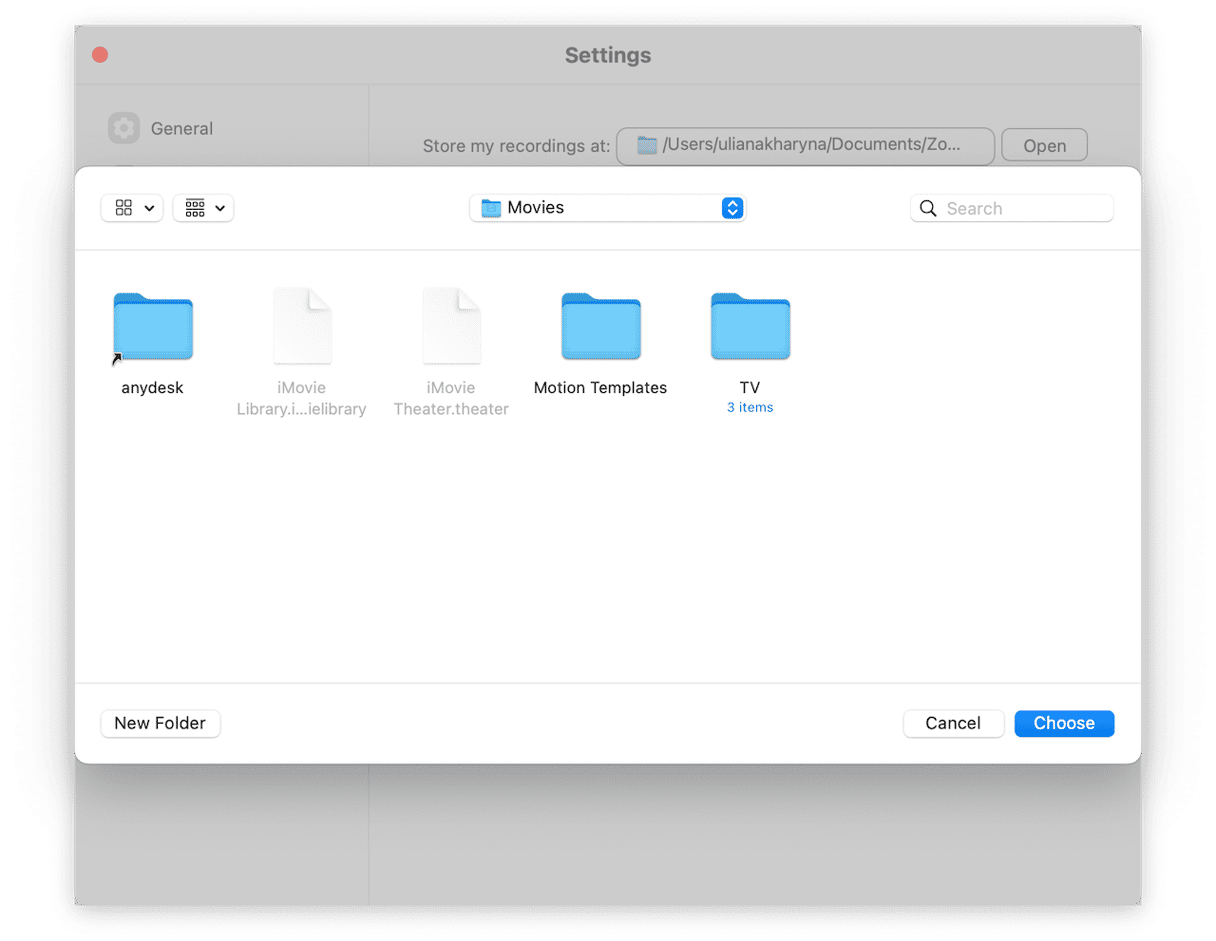Open the Movies location popup

point(608,208)
